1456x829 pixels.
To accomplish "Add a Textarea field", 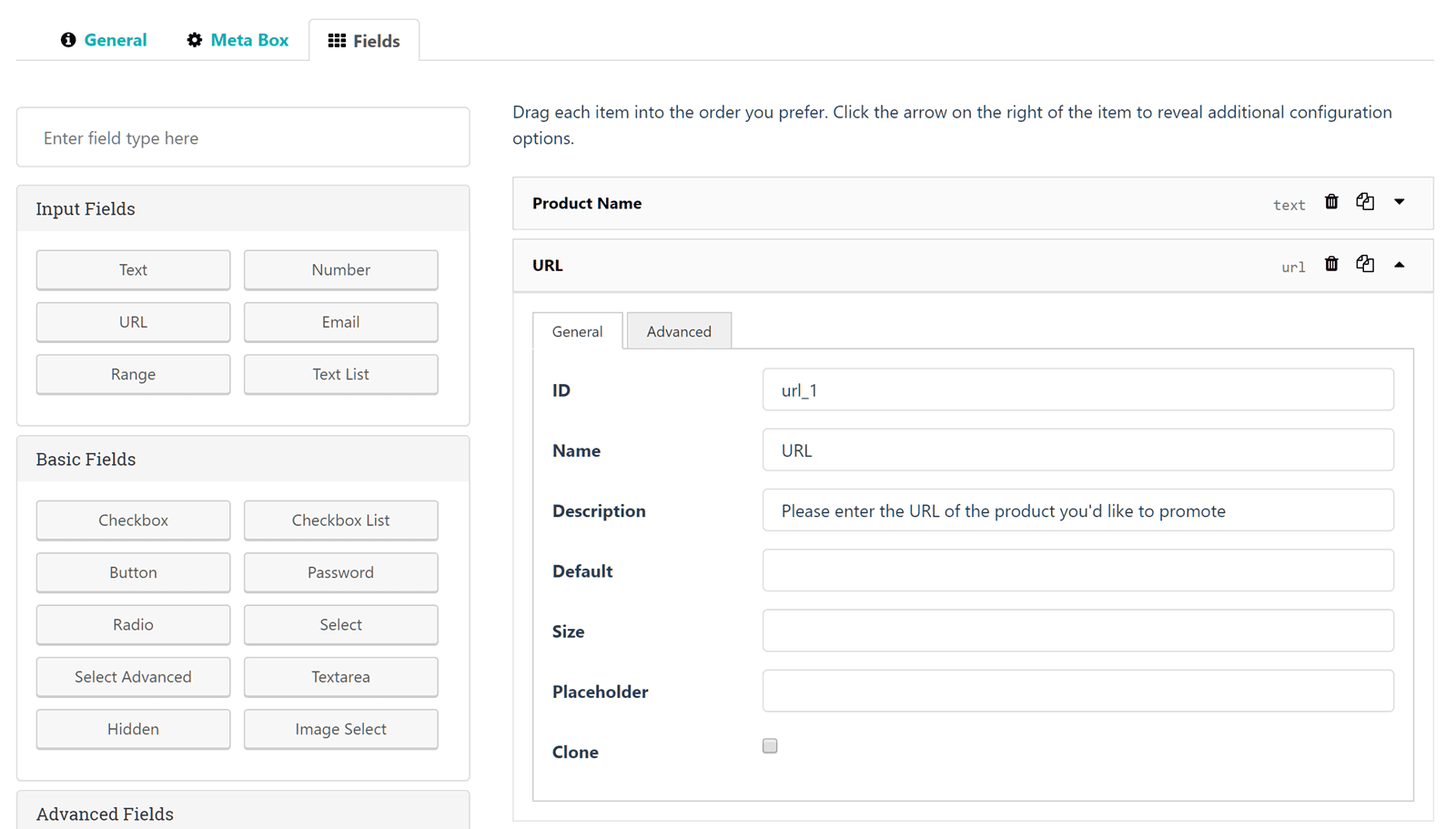I will (340, 677).
